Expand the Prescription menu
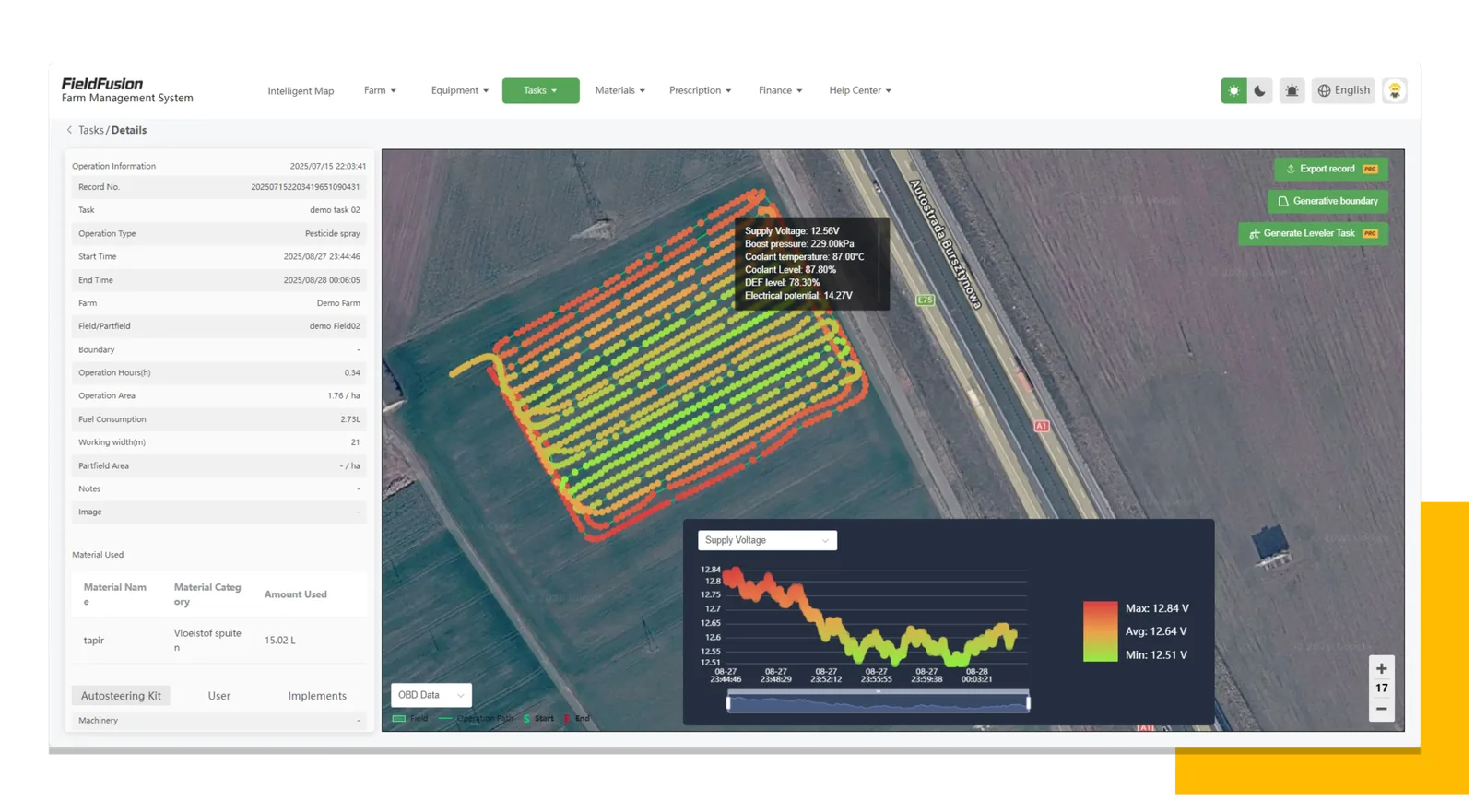1475x812 pixels. coord(700,90)
